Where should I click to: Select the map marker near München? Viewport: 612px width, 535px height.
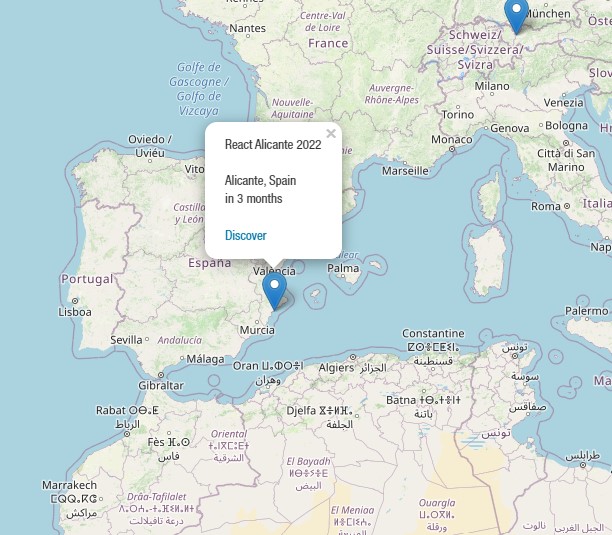tap(516, 16)
